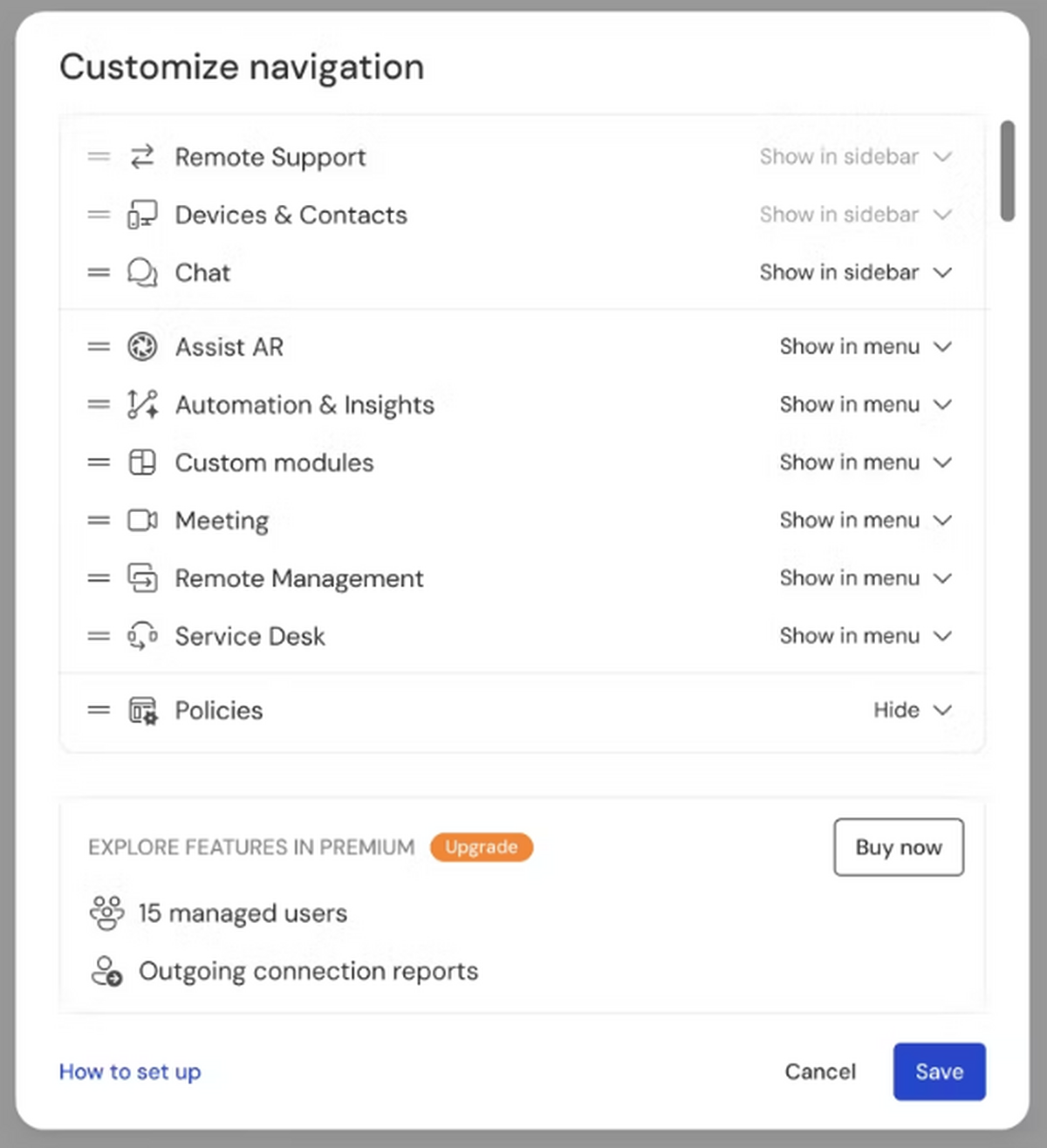
Task: Click the Remote Support label
Action: (270, 157)
